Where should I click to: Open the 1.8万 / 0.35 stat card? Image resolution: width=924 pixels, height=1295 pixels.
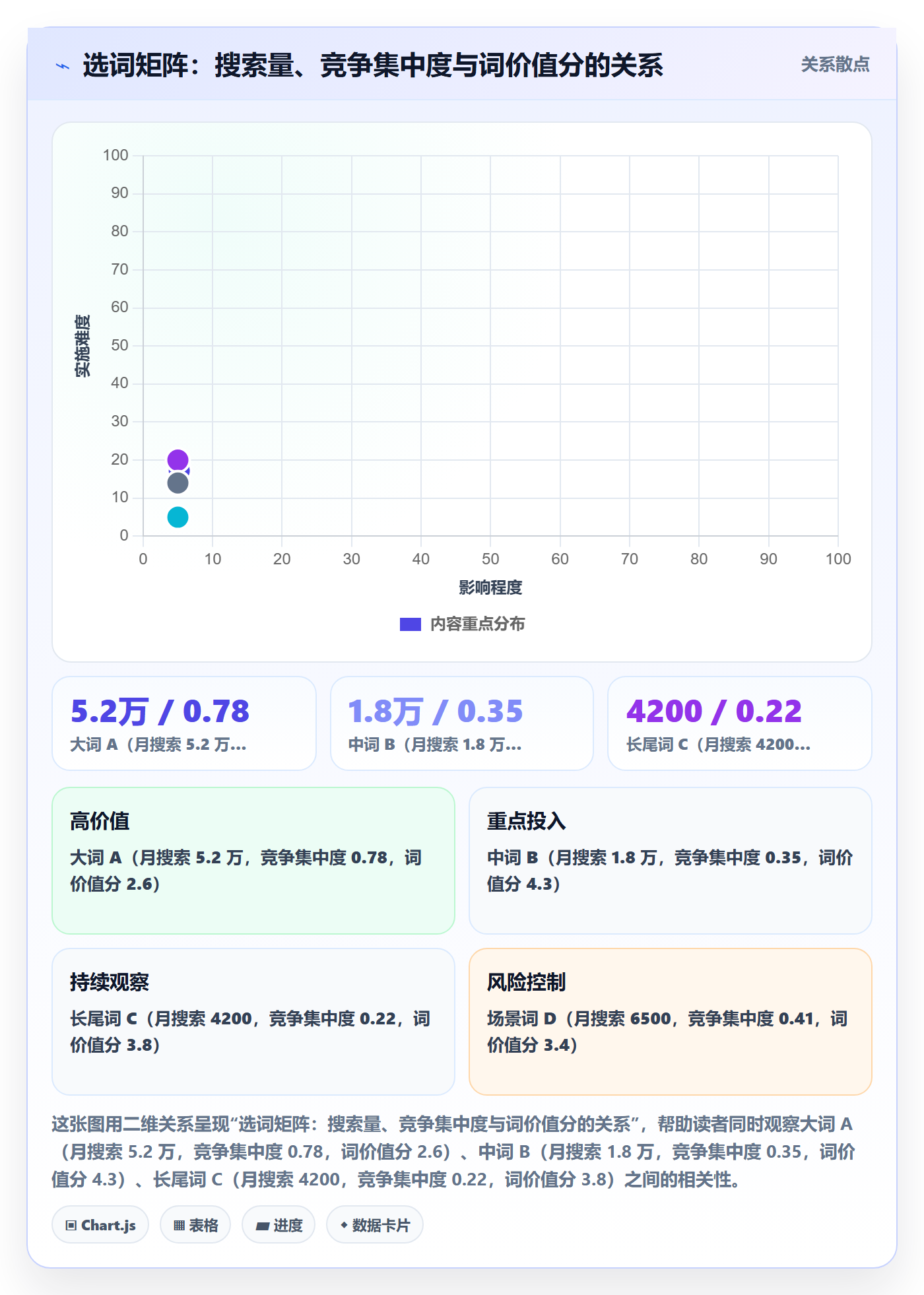pyautogui.click(x=462, y=723)
